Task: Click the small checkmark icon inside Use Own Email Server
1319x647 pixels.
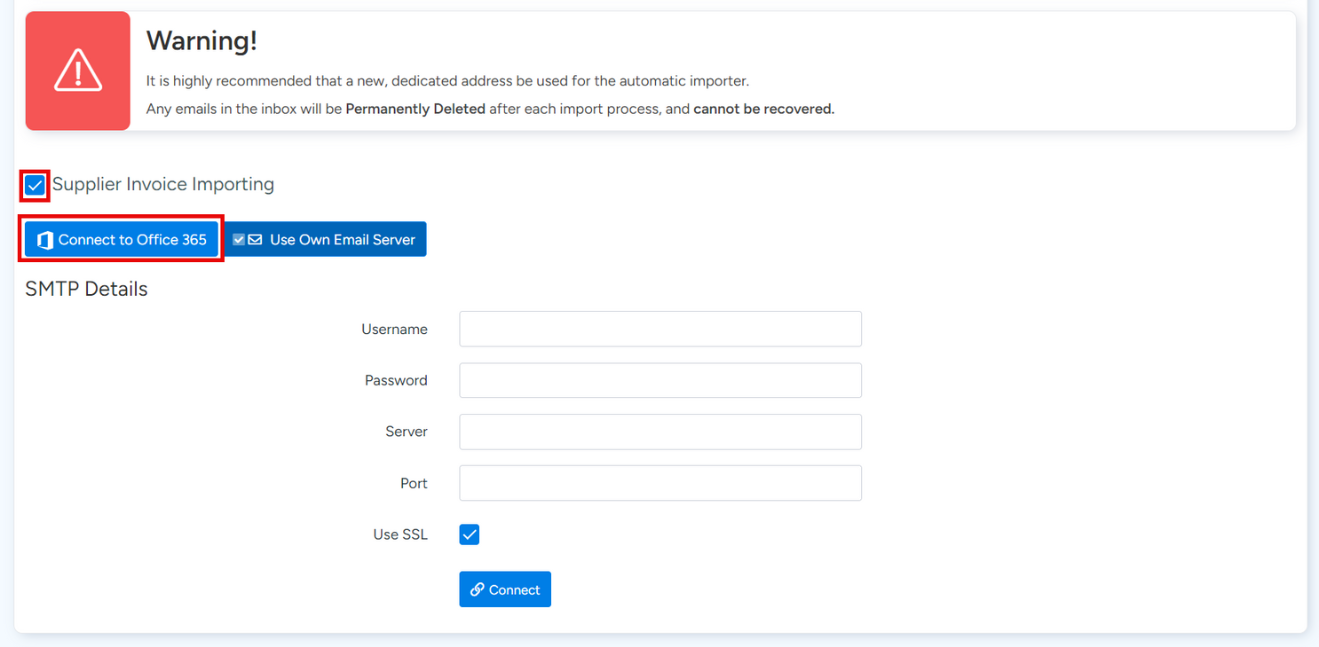Action: click(x=239, y=240)
